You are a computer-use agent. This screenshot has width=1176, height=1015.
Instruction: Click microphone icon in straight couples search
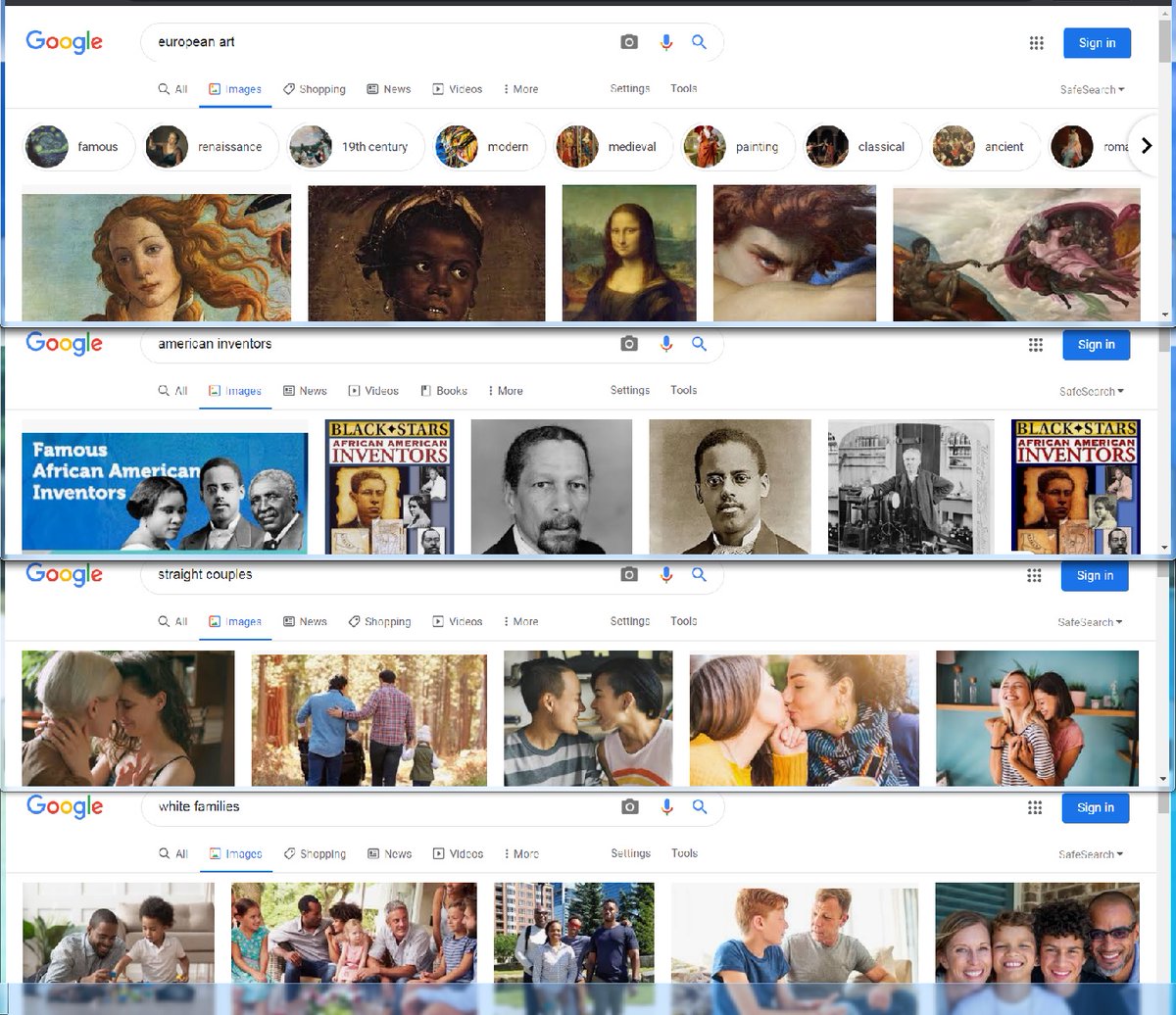(x=666, y=575)
